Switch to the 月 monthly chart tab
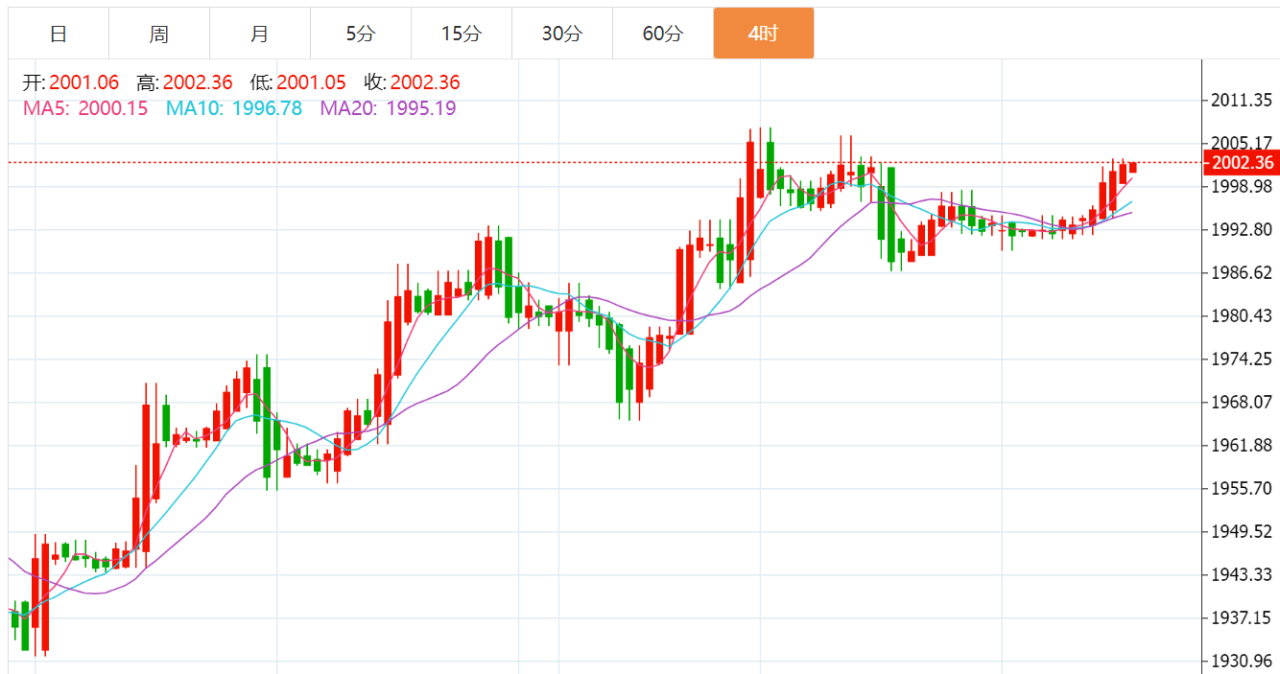Viewport: 1280px width, 674px height. pos(260,33)
